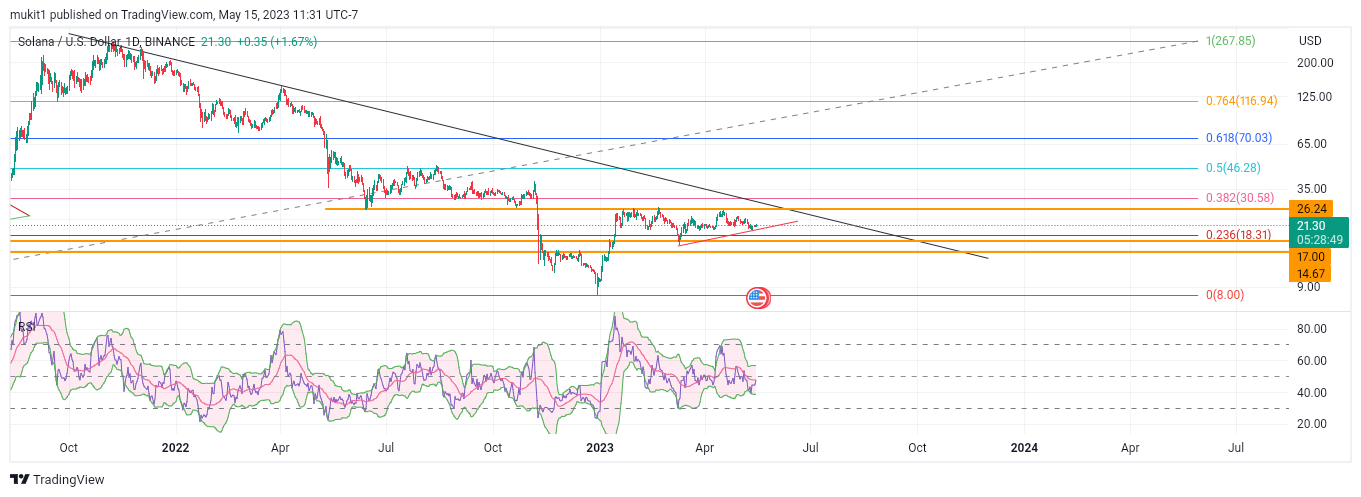This screenshot has height=497, width=1361.
Task: Click the 125.00 price axis value
Action: click(x=1316, y=97)
